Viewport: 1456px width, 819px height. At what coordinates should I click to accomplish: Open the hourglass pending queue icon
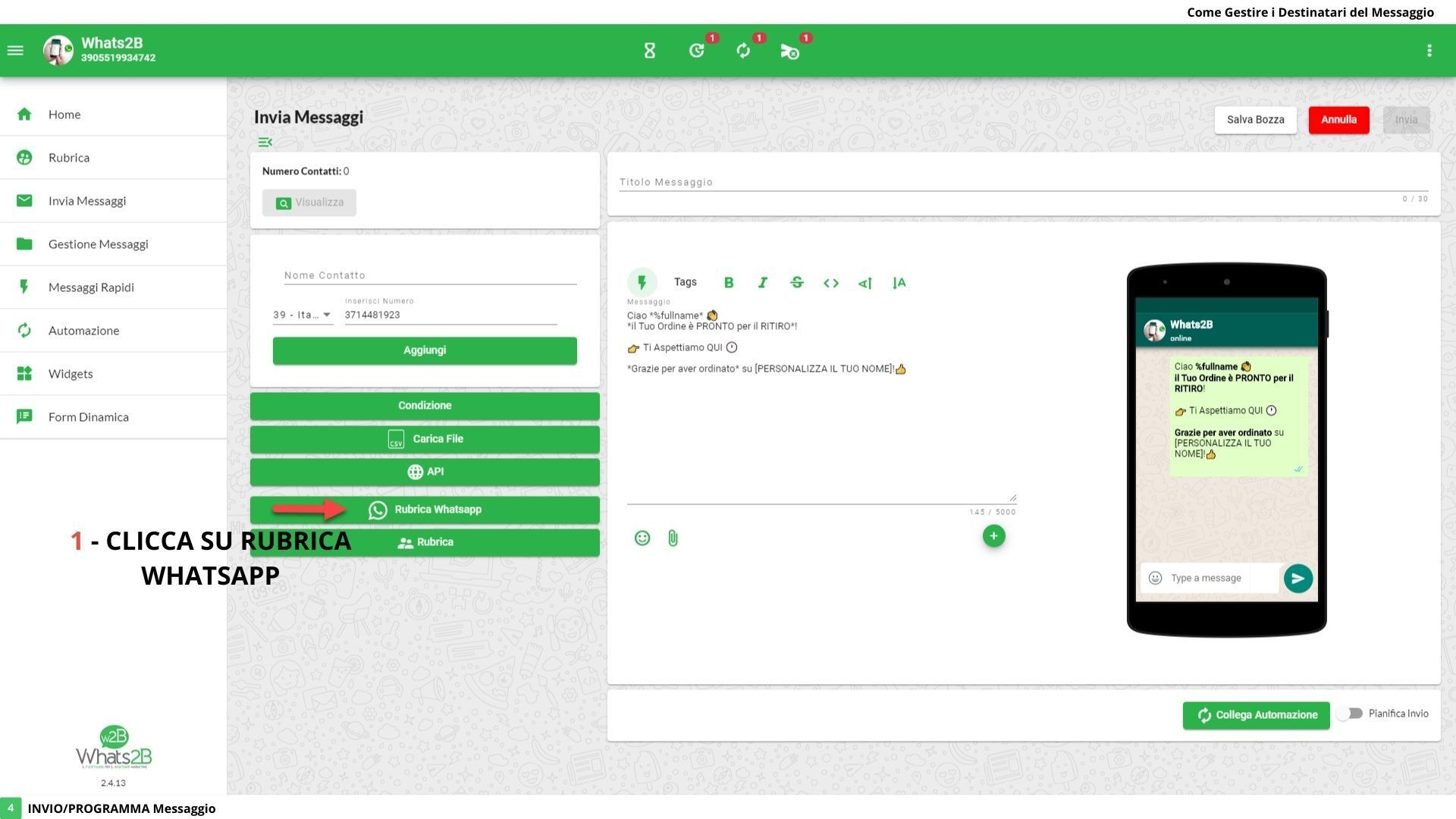649,51
